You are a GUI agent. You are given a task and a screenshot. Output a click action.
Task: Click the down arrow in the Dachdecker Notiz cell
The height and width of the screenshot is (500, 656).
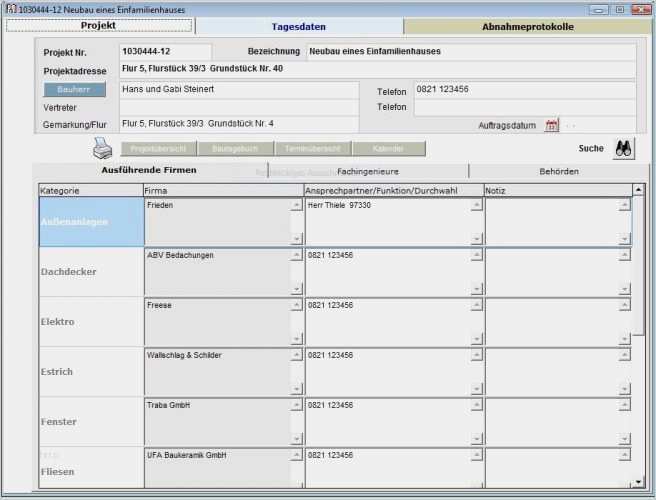pyautogui.click(x=624, y=289)
